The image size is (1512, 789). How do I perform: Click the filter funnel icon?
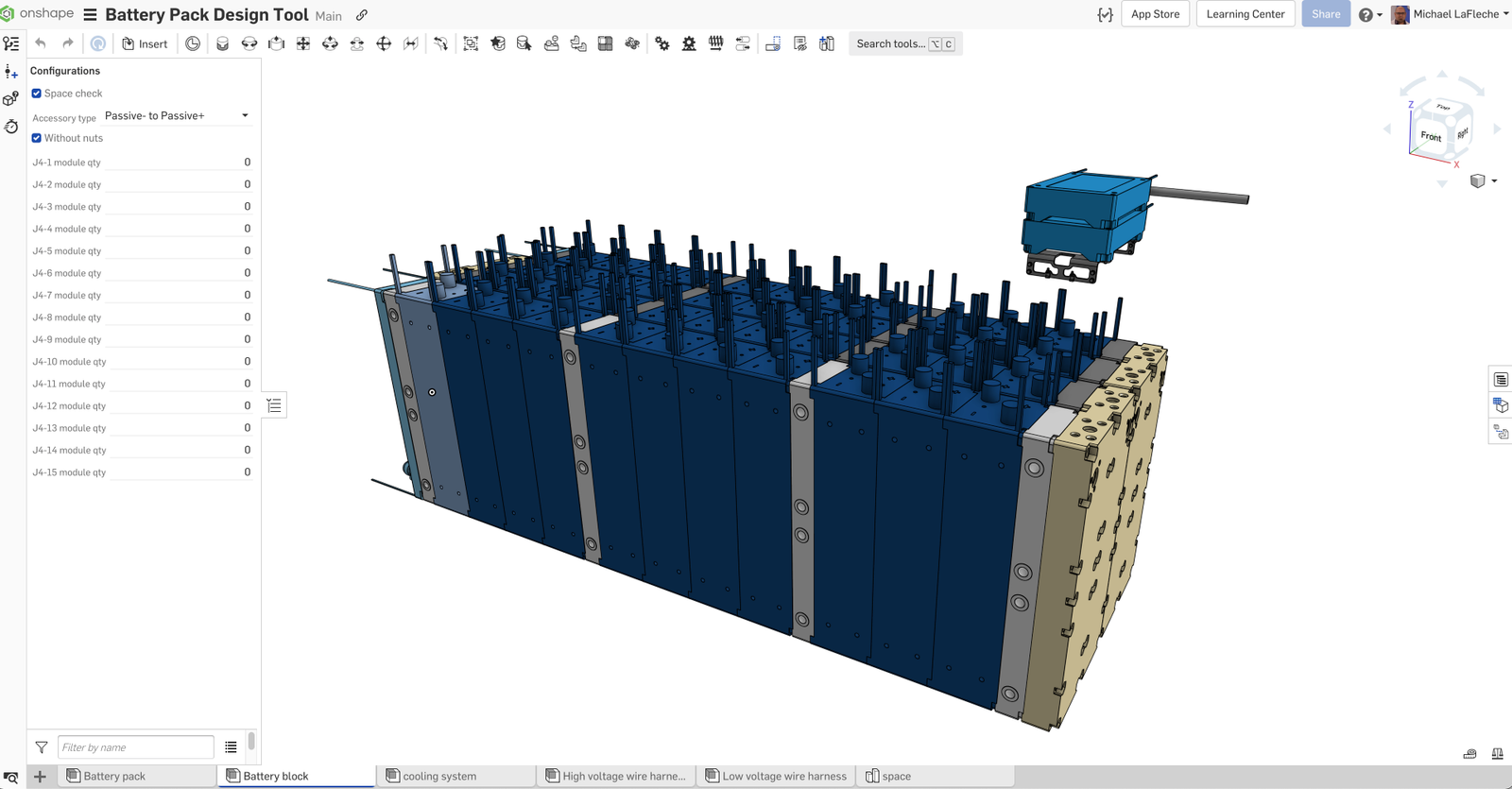point(42,747)
